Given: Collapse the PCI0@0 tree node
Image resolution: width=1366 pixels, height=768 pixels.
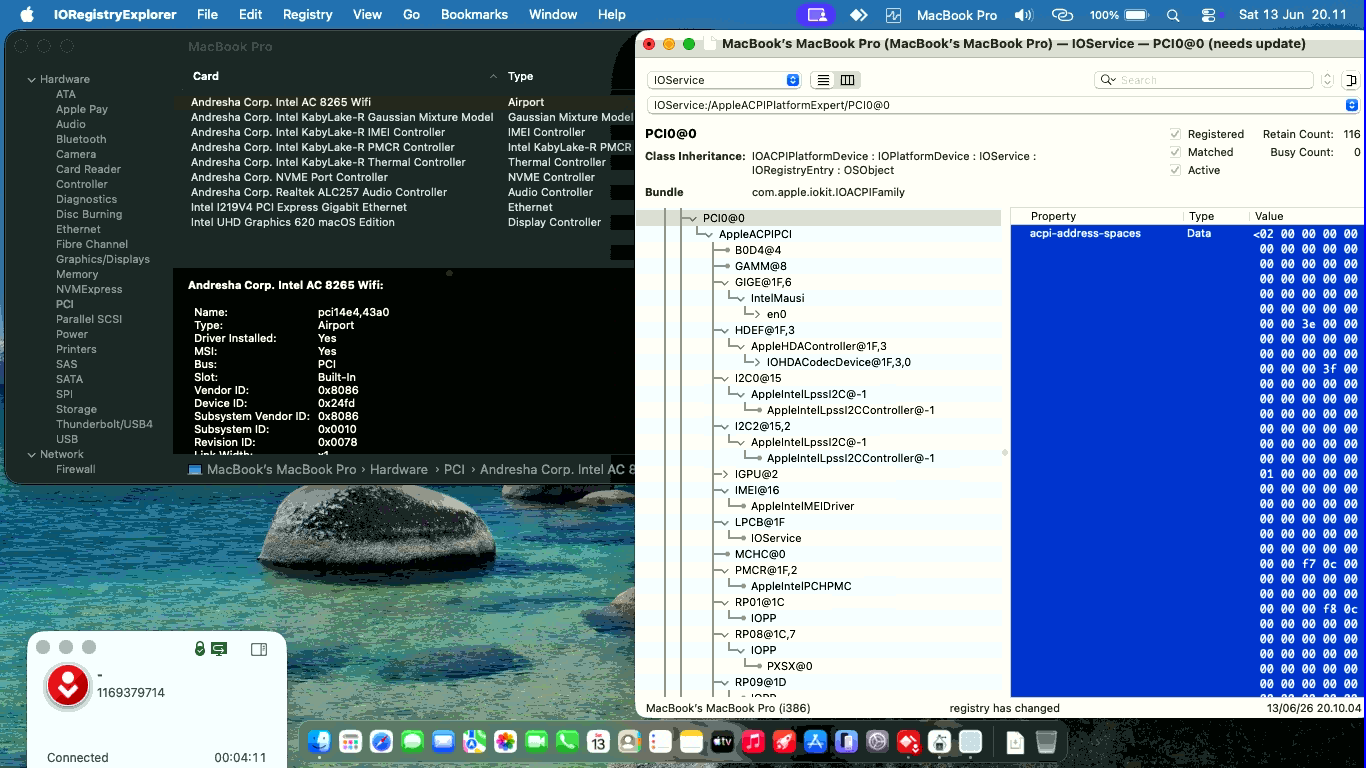Looking at the screenshot, I should coord(692,218).
